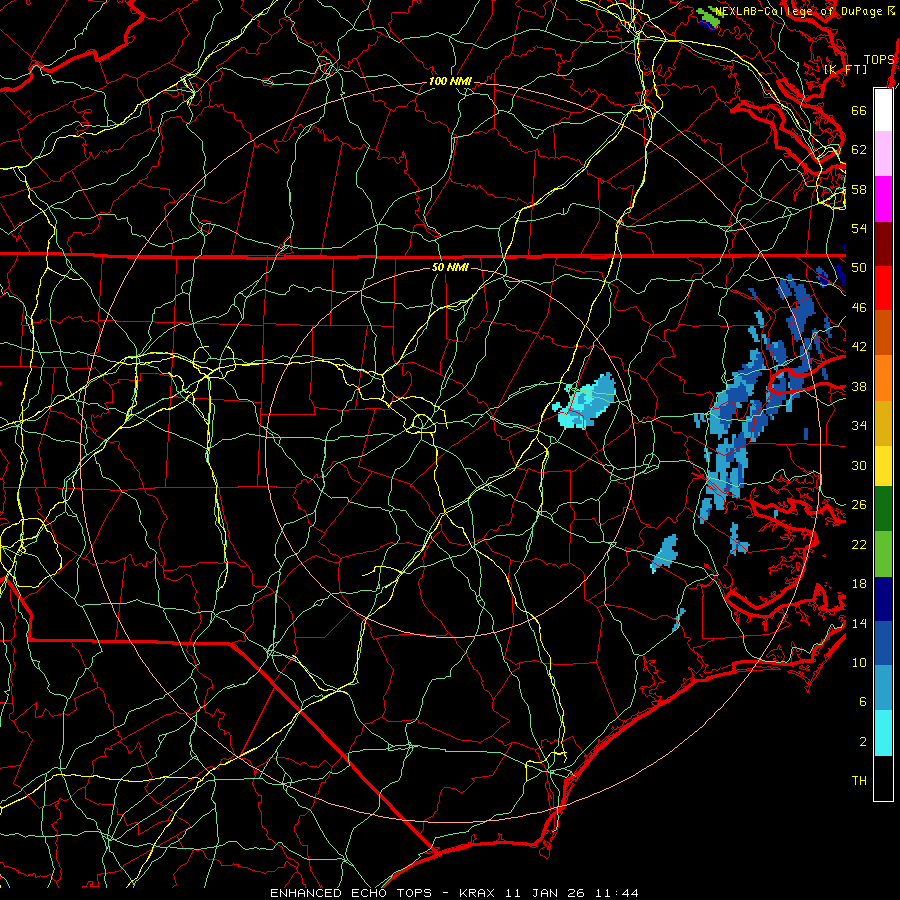Click the dark red 54 kft legend swatch
The width and height of the screenshot is (900, 900).
pos(883,244)
